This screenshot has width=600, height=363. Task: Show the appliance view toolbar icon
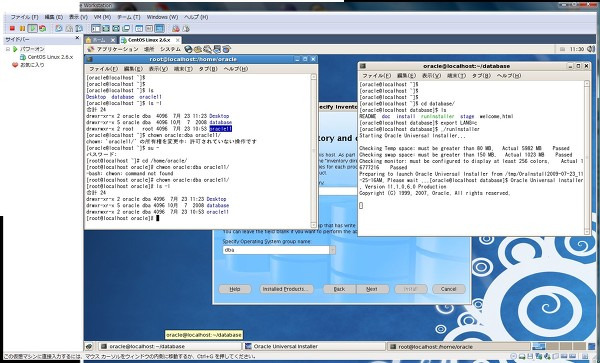tap(149, 29)
